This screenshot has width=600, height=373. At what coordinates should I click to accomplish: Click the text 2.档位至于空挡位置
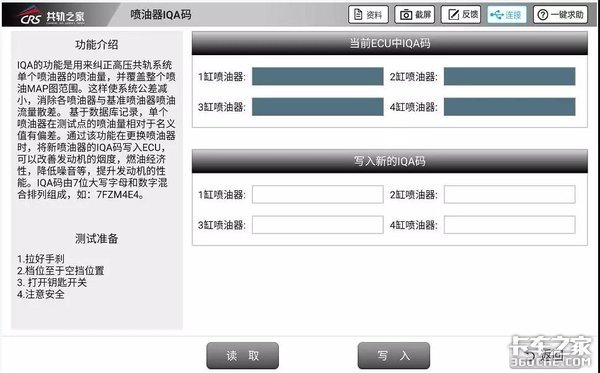pyautogui.click(x=60, y=270)
